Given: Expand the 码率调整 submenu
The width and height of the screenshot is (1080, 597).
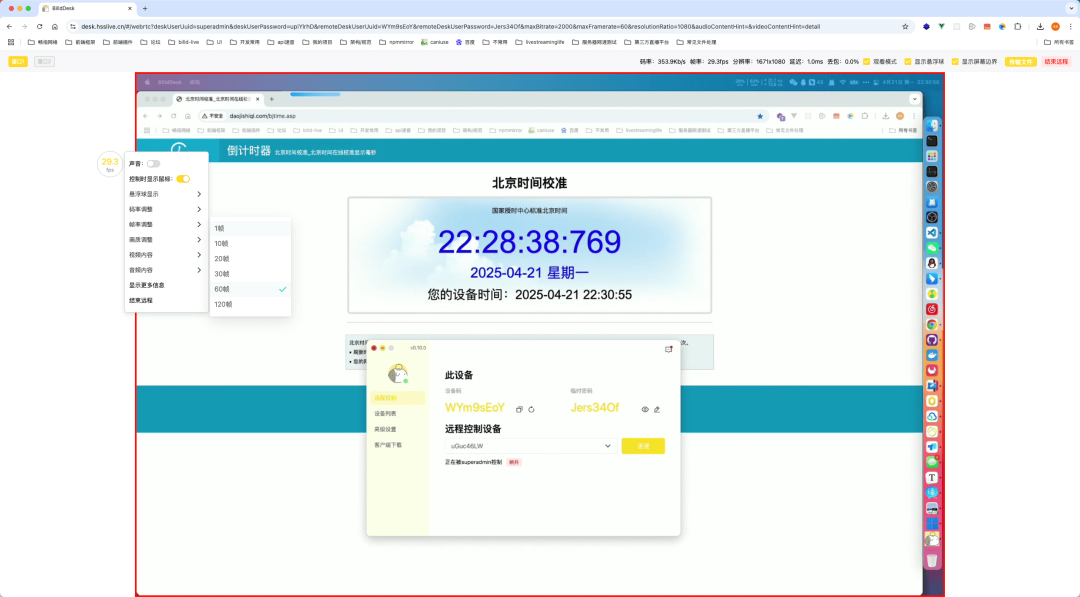Looking at the screenshot, I should 165,209.
